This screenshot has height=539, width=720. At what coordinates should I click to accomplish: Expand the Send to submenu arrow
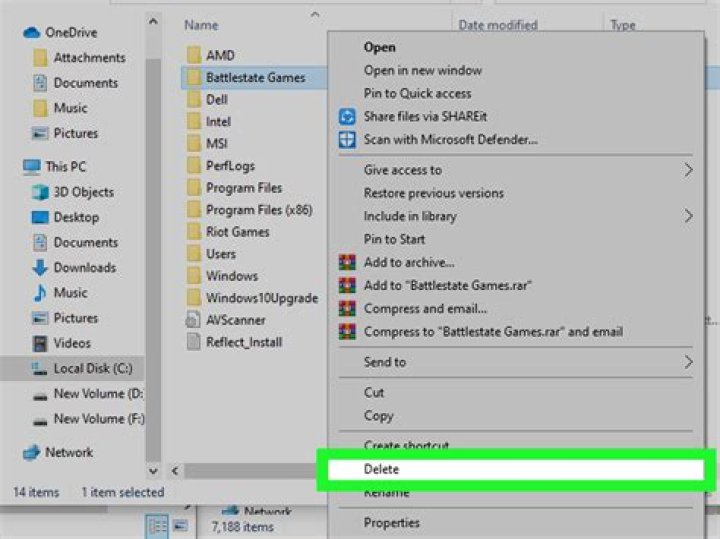pyautogui.click(x=688, y=362)
